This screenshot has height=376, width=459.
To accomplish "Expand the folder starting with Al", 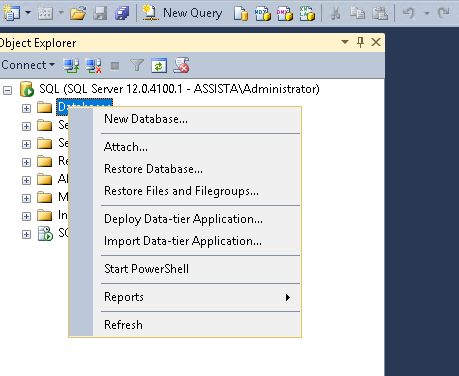I will click(x=26, y=180).
